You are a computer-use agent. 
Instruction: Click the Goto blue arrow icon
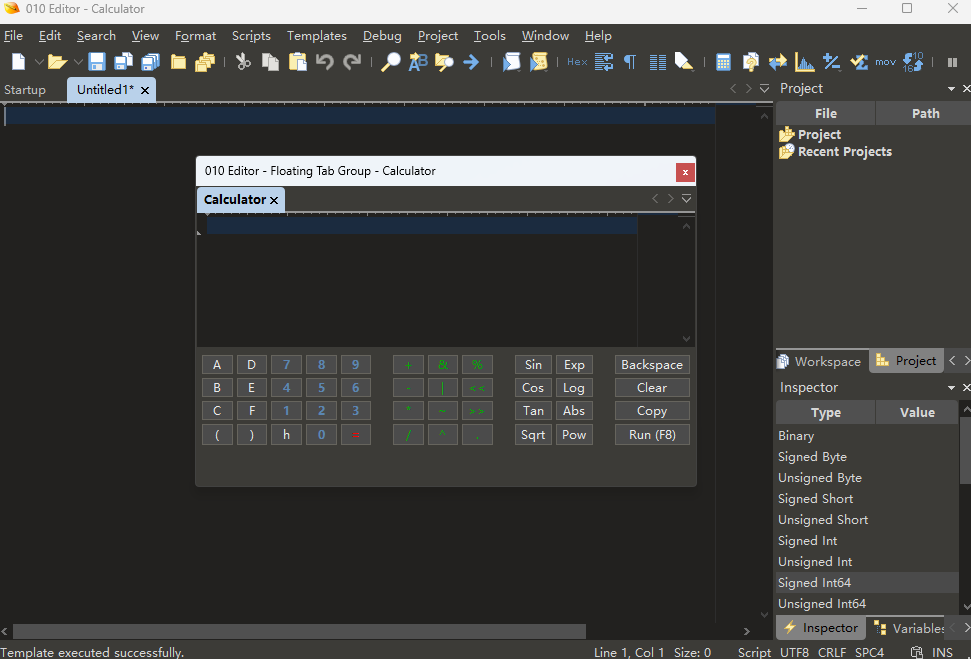point(471,61)
